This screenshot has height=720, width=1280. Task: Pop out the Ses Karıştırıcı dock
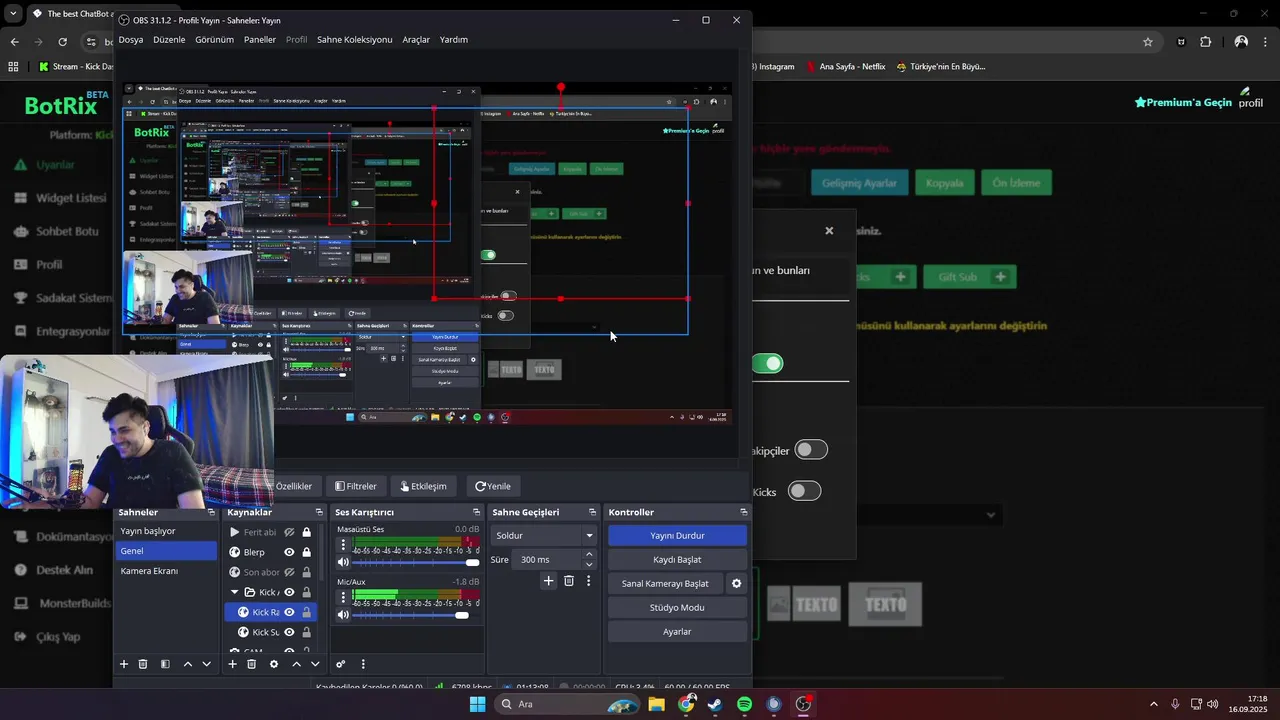tap(476, 512)
